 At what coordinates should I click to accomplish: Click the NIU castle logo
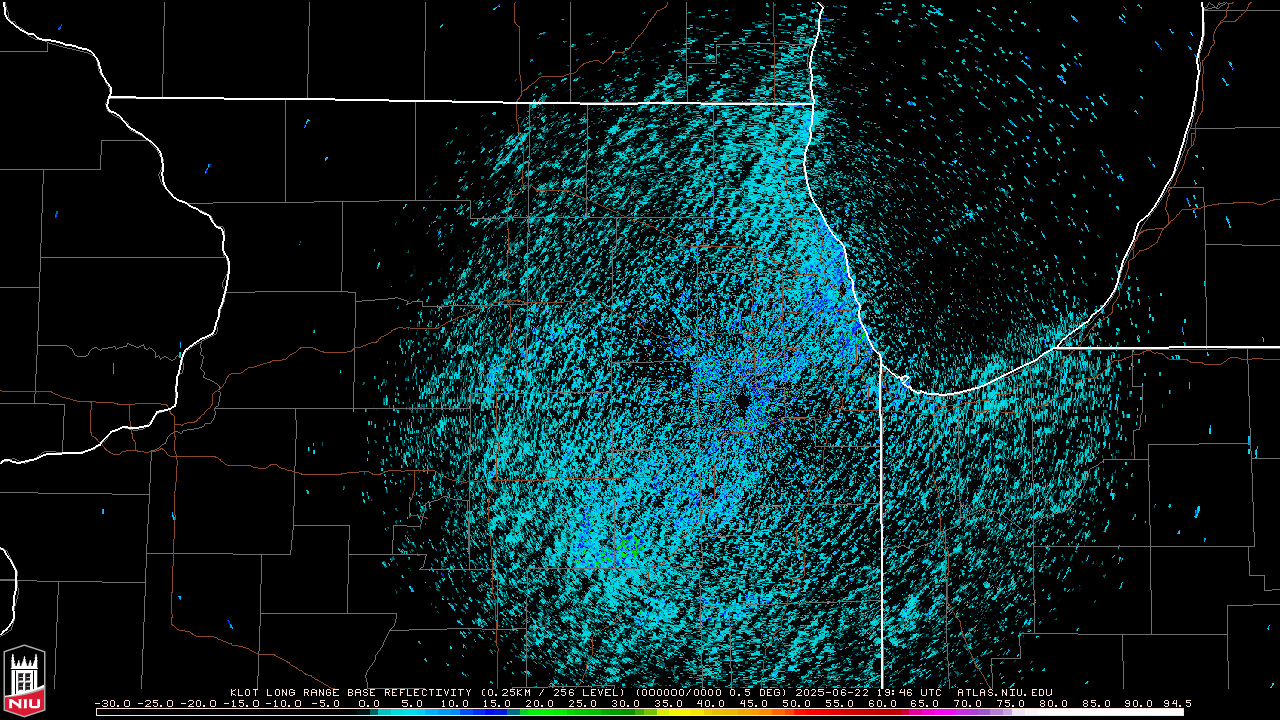point(24,682)
